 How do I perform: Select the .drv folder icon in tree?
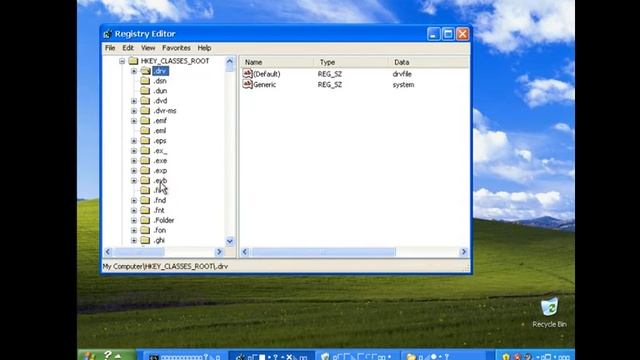tap(145, 71)
